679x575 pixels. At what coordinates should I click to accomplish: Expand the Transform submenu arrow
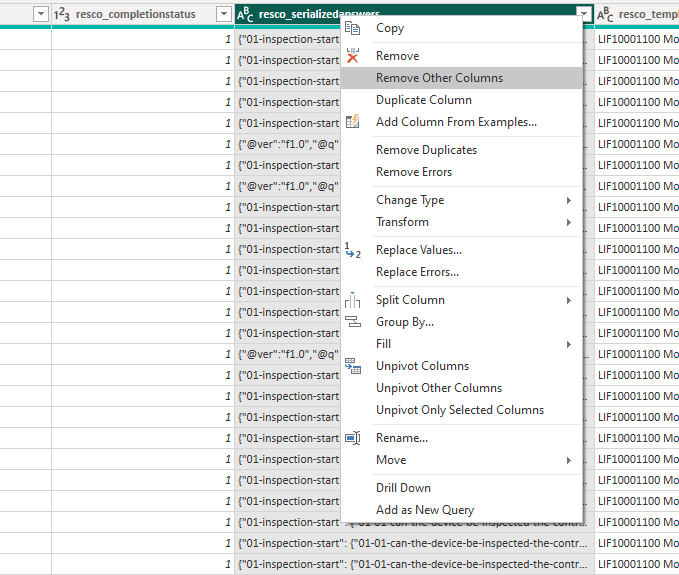point(569,222)
